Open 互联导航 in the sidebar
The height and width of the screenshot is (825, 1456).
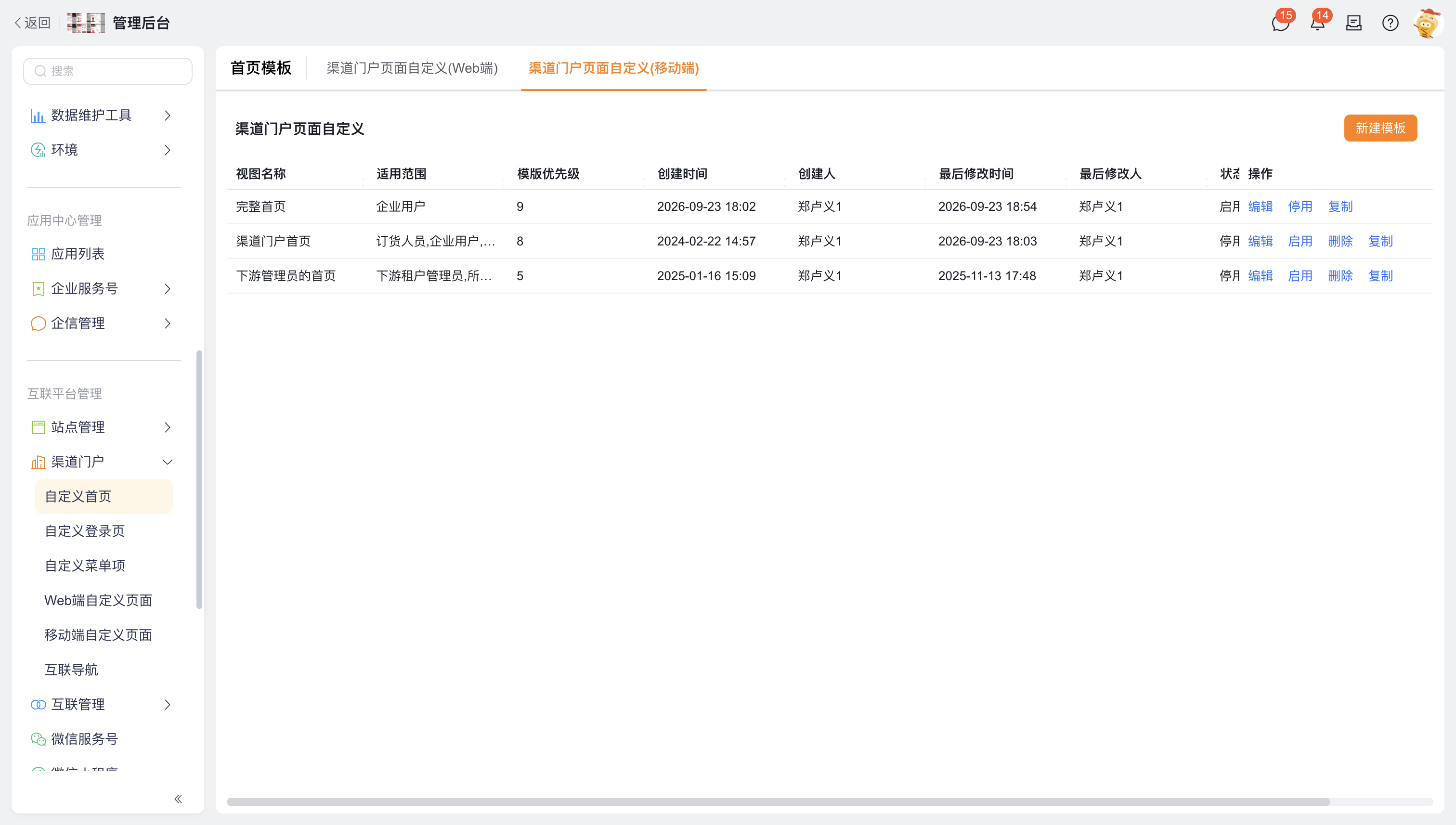(x=71, y=670)
